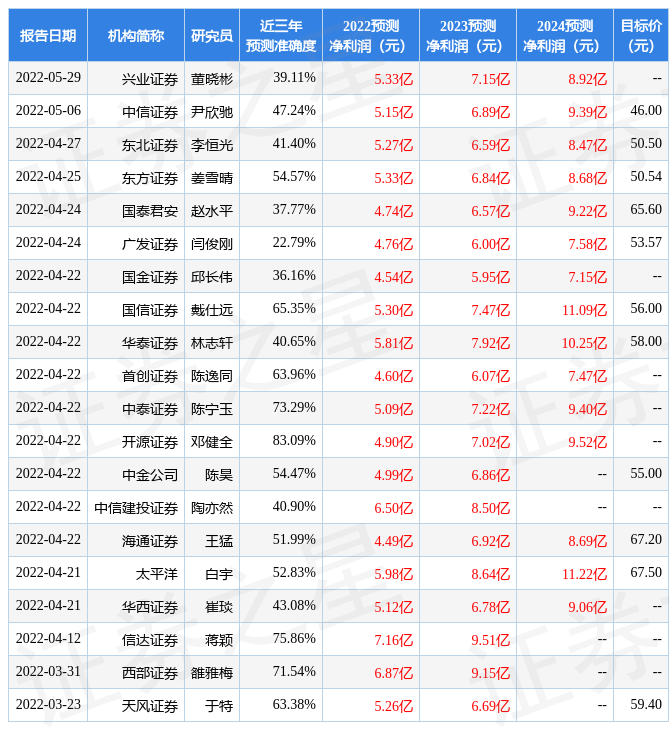Click researcher name 尹欣驰

coord(212,112)
